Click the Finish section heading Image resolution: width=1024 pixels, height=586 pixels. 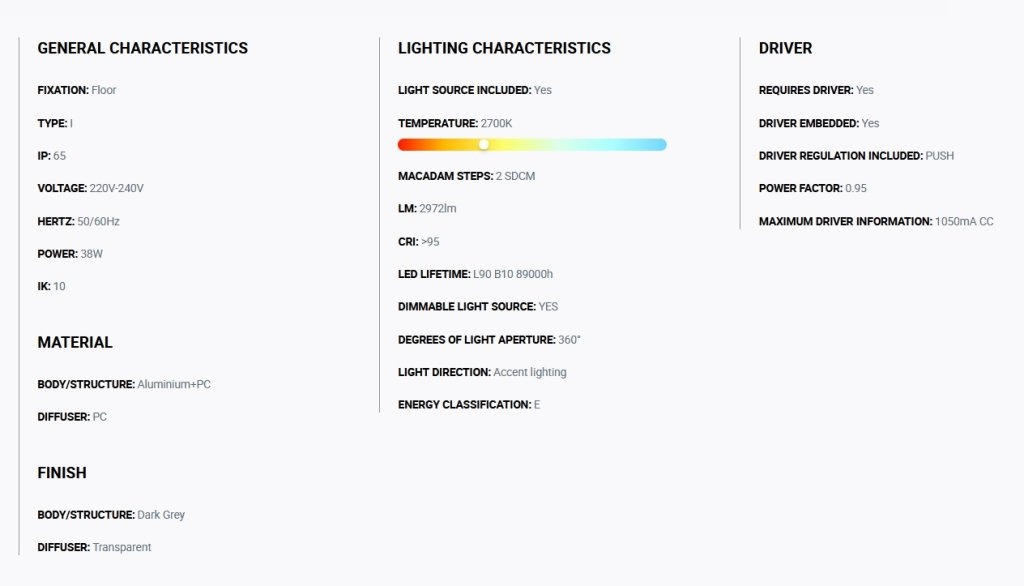[x=61, y=473]
